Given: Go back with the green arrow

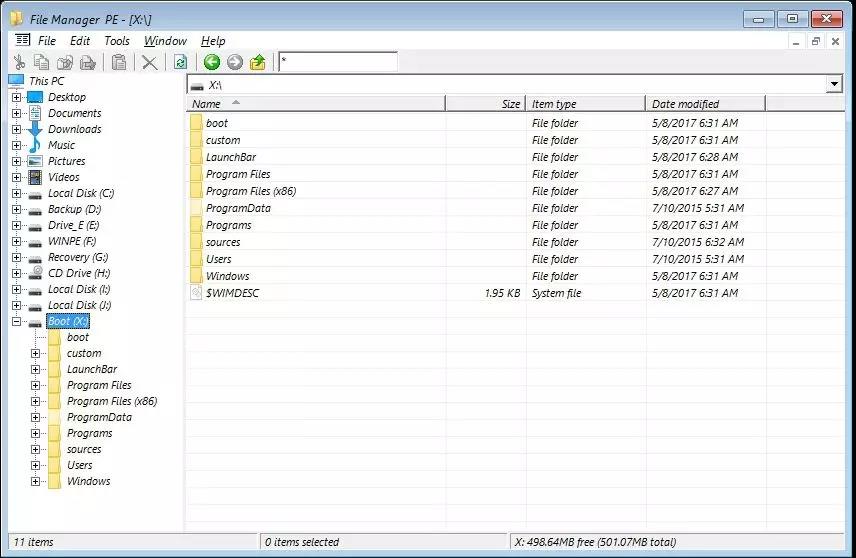Looking at the screenshot, I should click(x=212, y=62).
